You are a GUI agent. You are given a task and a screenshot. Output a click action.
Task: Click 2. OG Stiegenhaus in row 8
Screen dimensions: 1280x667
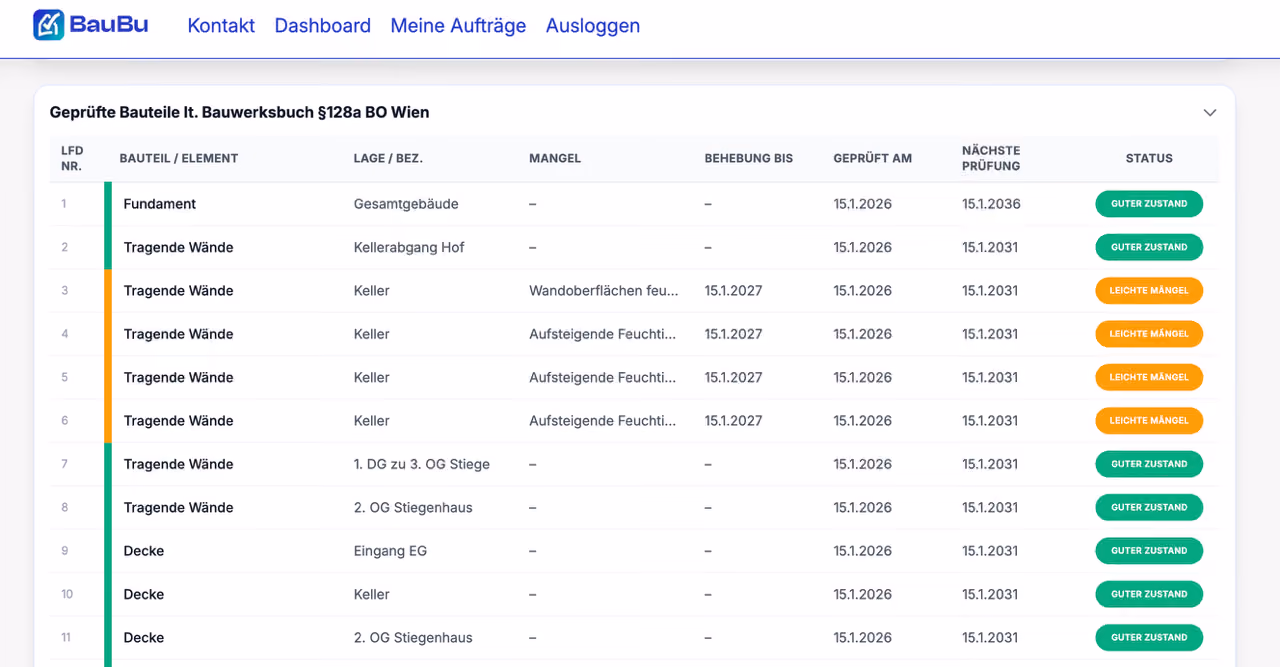(413, 507)
